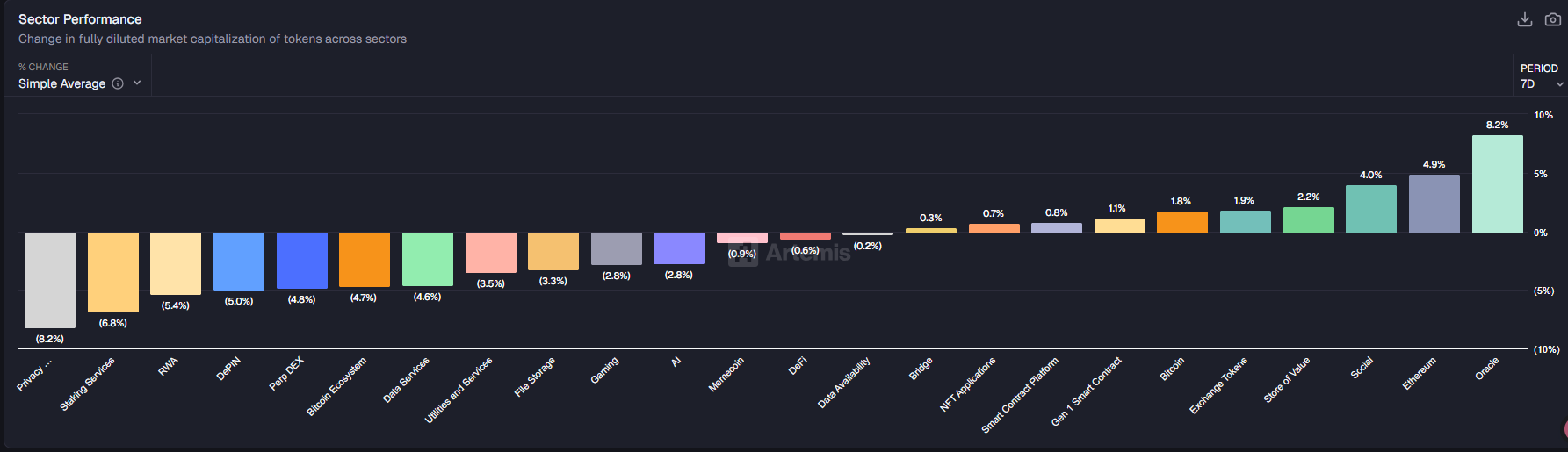Select the Privacy sector bar
This screenshot has width=1568, height=452.
tap(50, 280)
